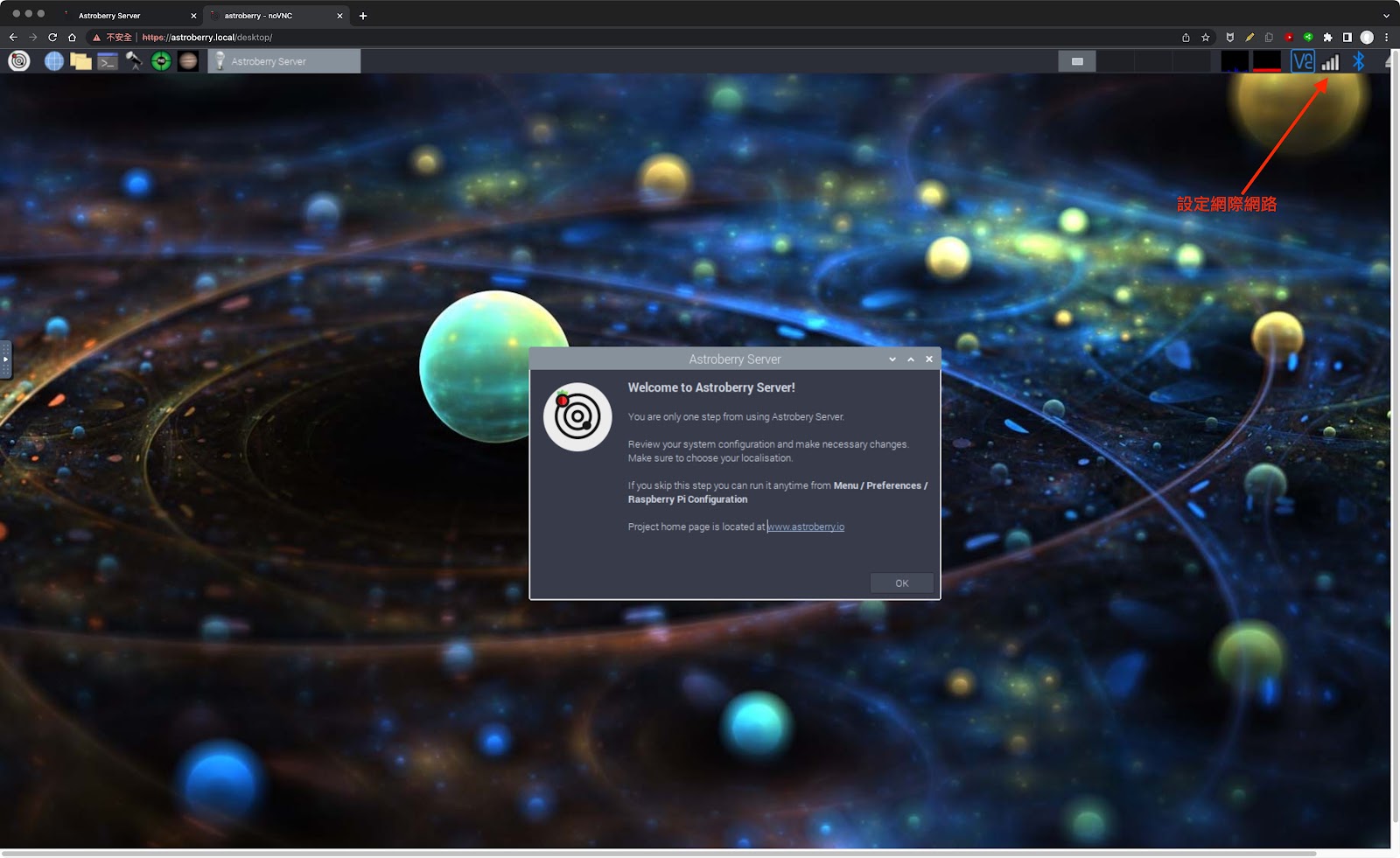1400x858 pixels.
Task: Shade the Astroberry Server dialog window
Action: 892,359
